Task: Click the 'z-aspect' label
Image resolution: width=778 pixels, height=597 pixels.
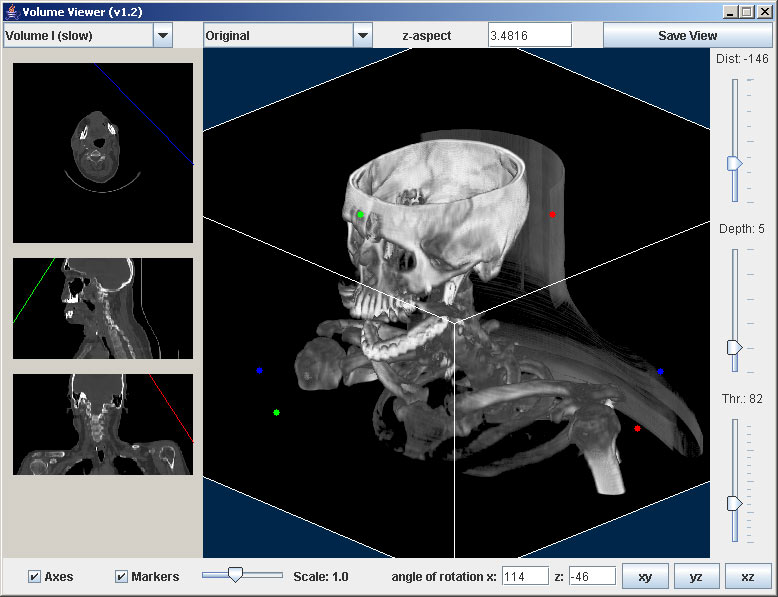Action: 427,36
